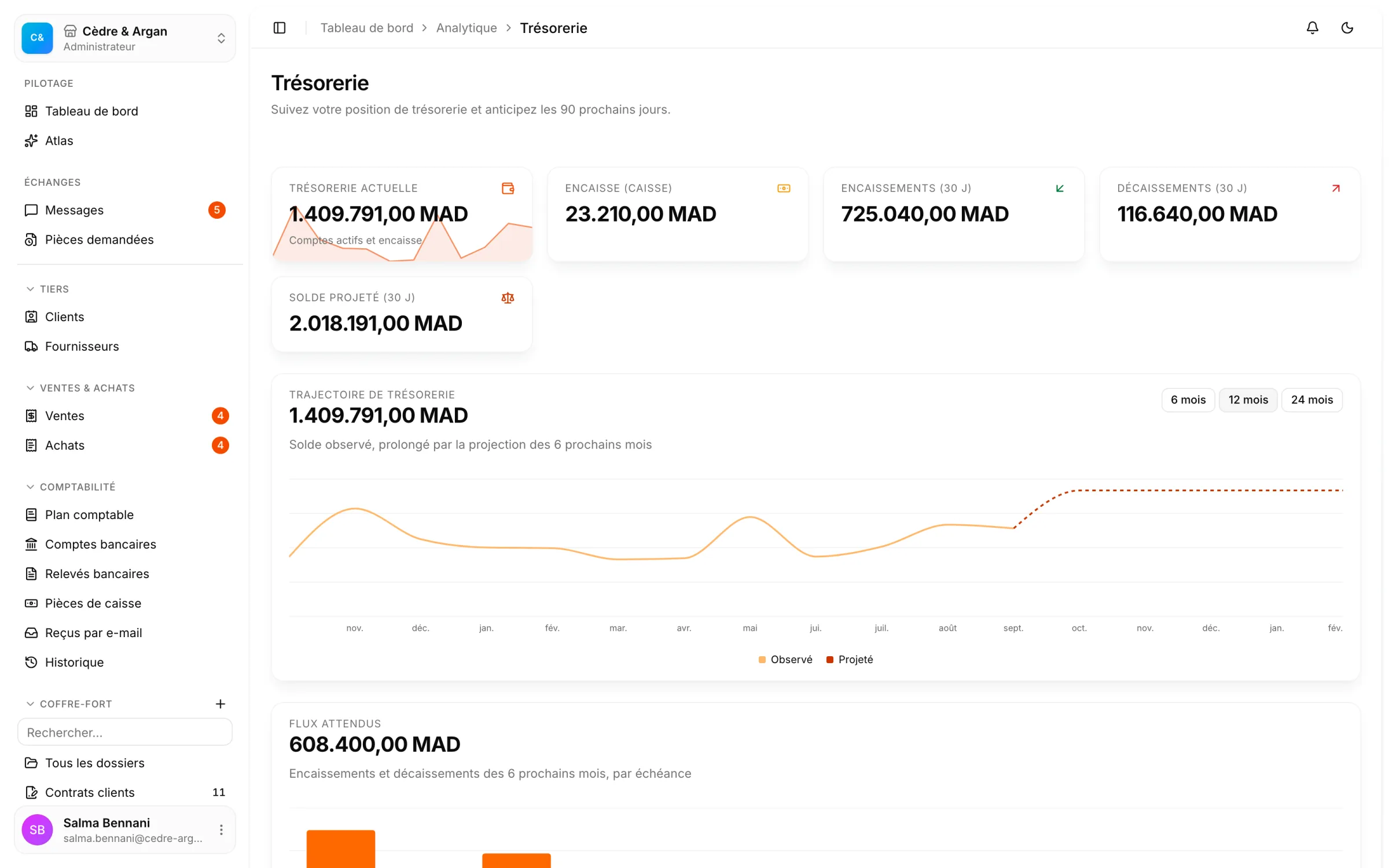Open Tous les dossiers
The image size is (1389, 868).
125,763
